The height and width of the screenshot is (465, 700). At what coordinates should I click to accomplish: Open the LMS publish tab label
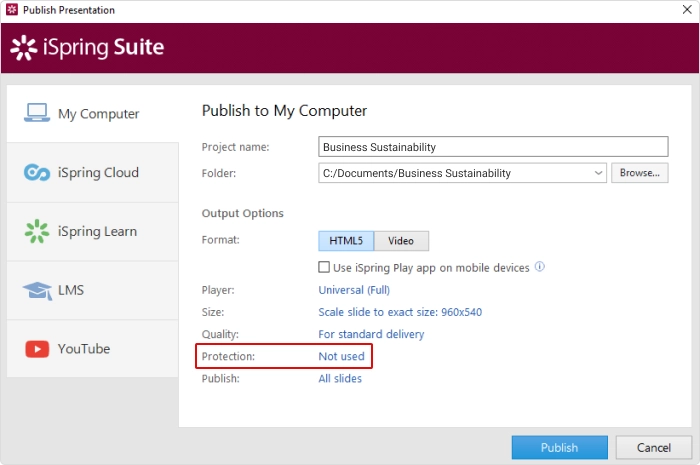71,290
